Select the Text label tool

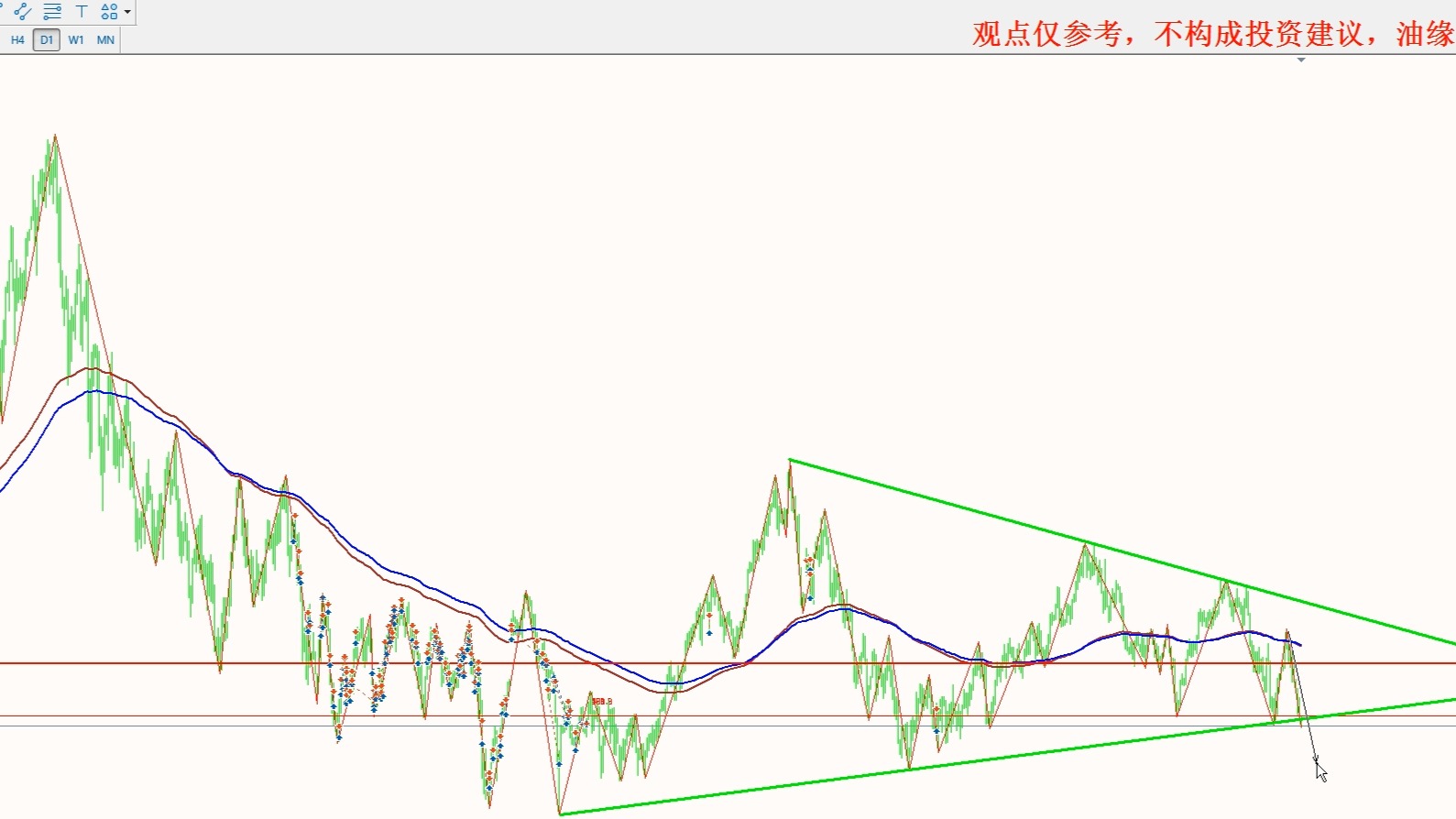click(x=82, y=12)
